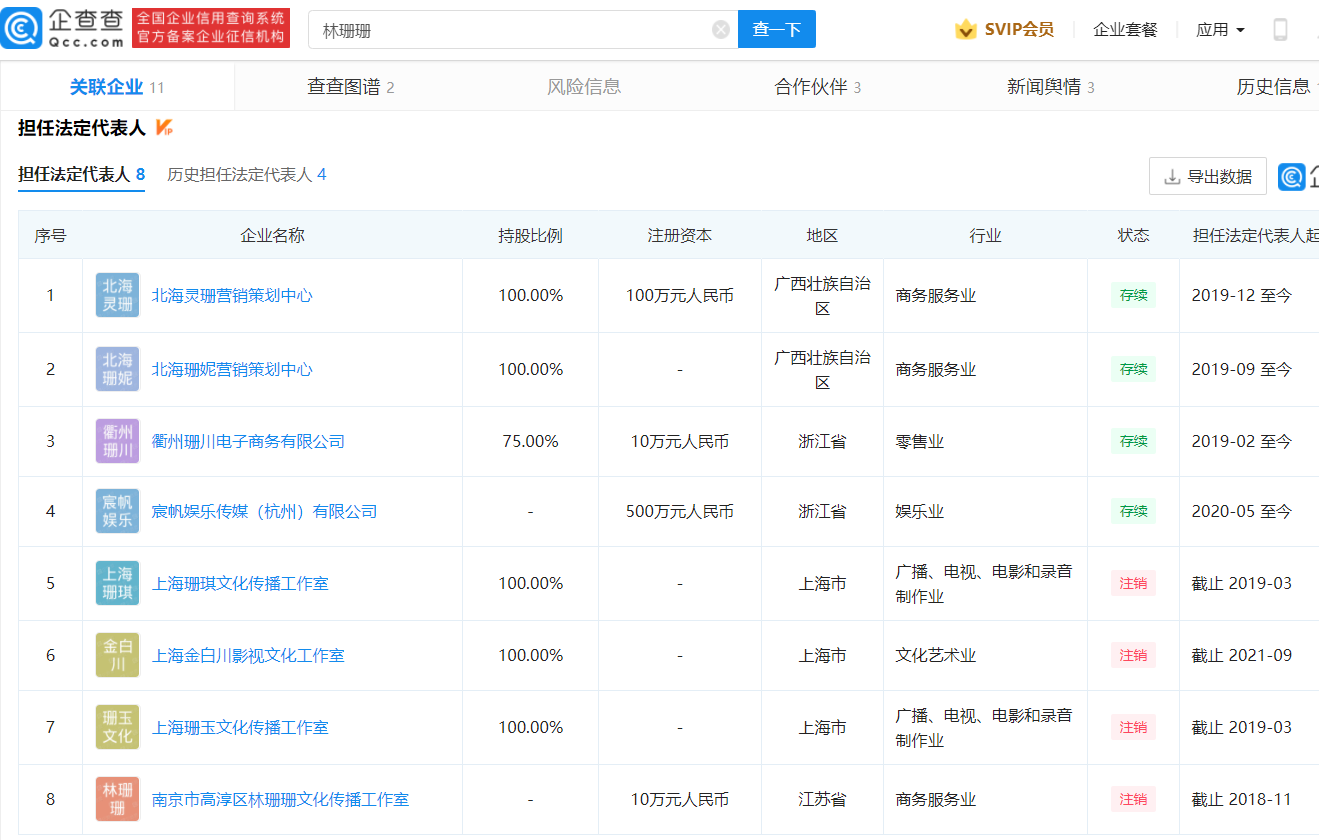This screenshot has width=1319, height=840.
Task: Switch to the 新闻舆情 tab
Action: 1051,87
